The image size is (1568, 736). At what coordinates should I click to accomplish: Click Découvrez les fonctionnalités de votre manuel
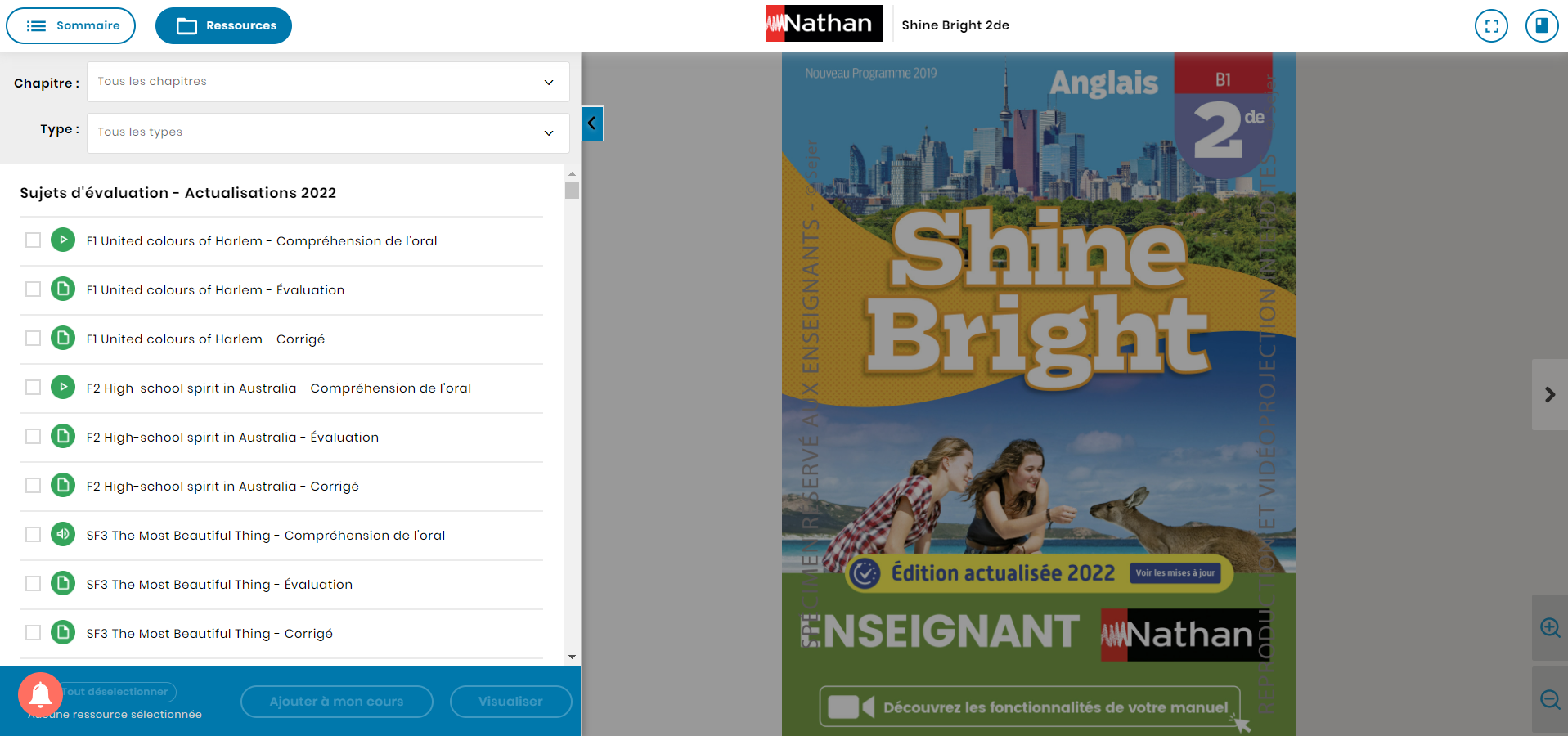click(1030, 707)
